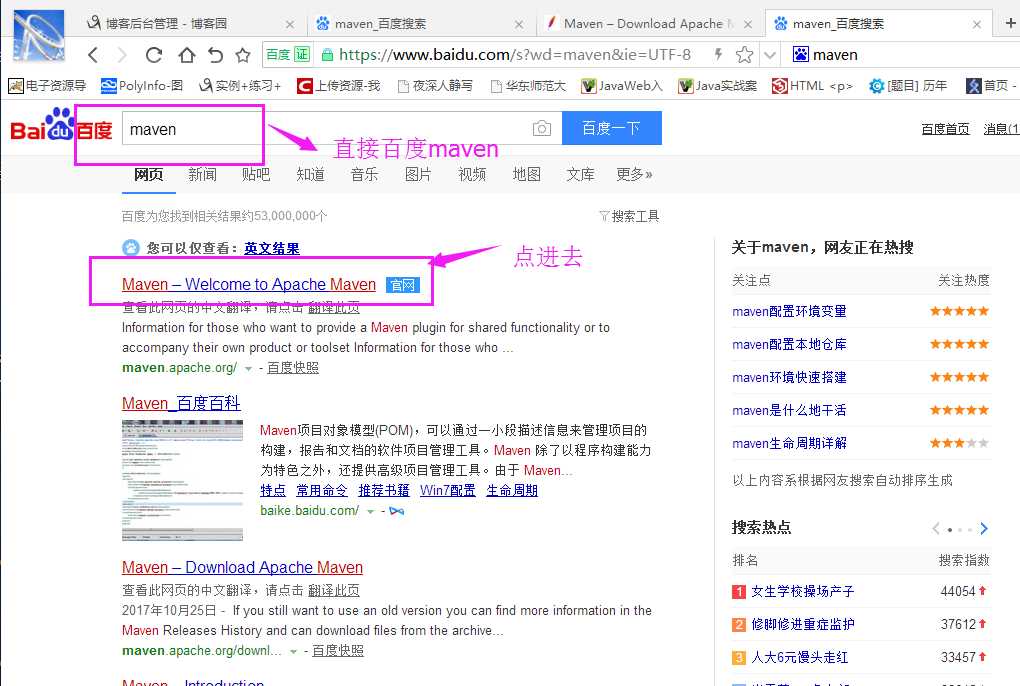This screenshot has width=1020, height=686.
Task: Click the Baidu logo
Action: (61, 126)
